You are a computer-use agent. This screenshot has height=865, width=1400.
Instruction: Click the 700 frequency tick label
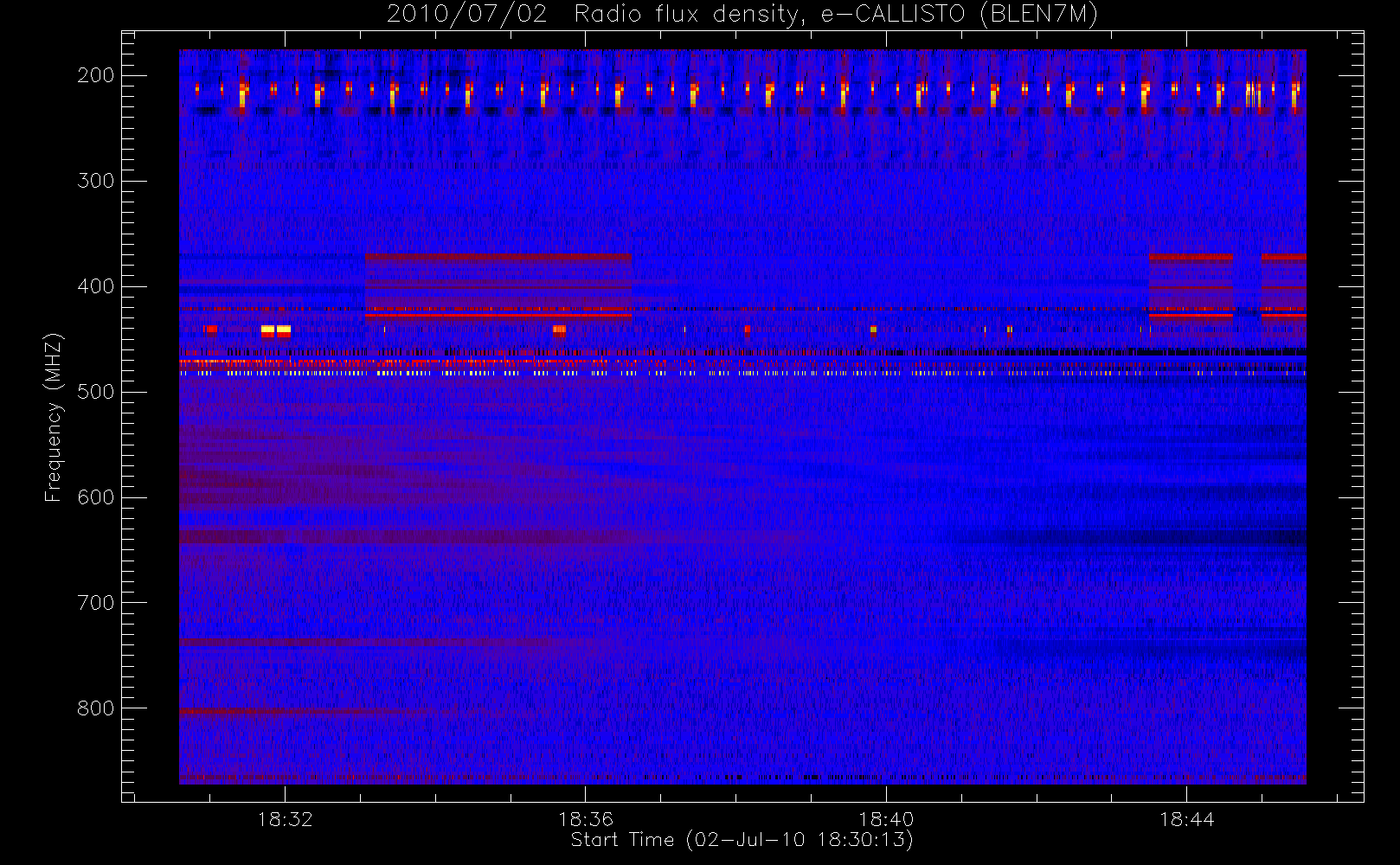[x=96, y=603]
